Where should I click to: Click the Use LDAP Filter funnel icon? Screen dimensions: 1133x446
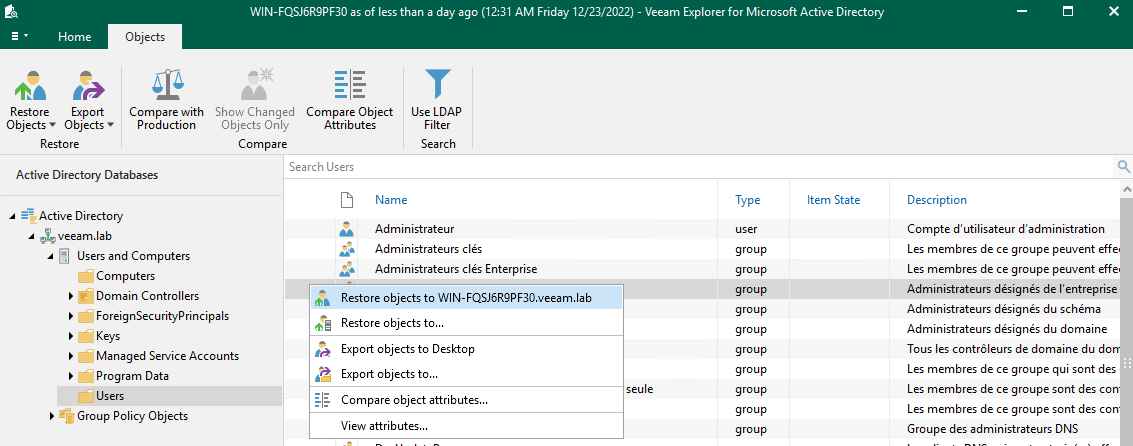[436, 85]
